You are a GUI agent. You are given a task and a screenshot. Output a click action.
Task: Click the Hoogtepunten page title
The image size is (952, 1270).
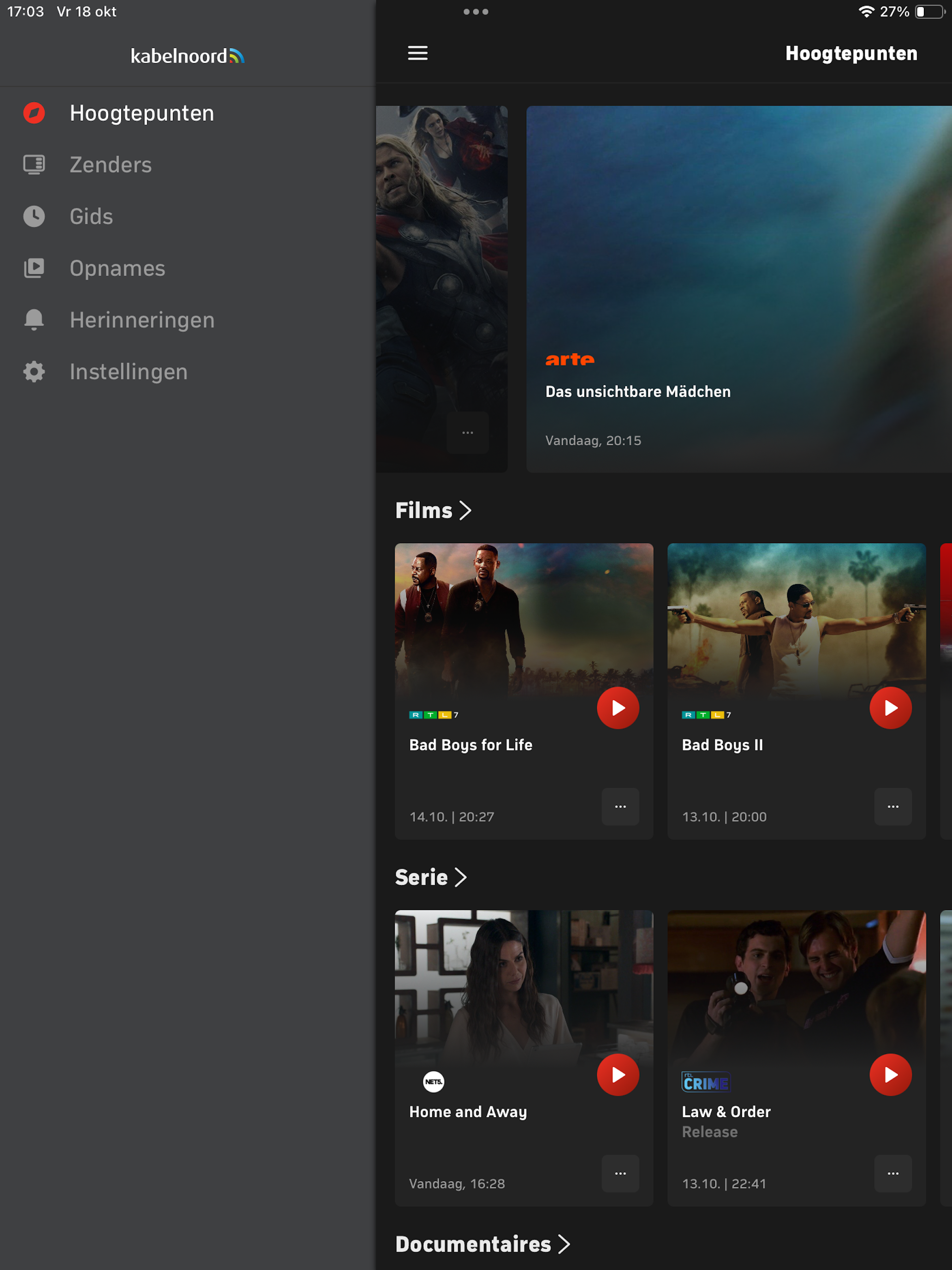click(x=851, y=54)
